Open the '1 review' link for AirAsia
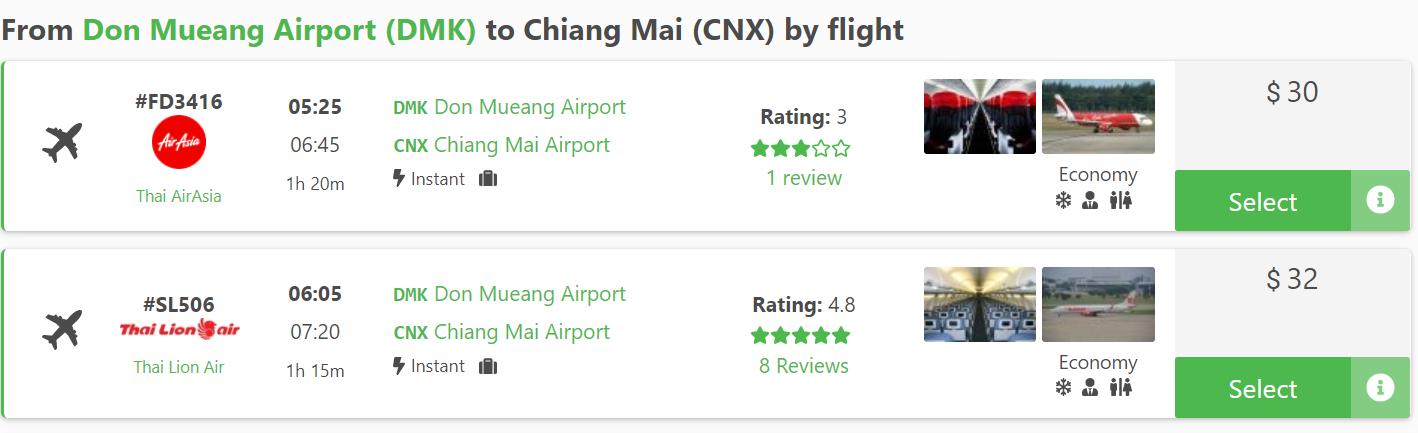 (804, 178)
